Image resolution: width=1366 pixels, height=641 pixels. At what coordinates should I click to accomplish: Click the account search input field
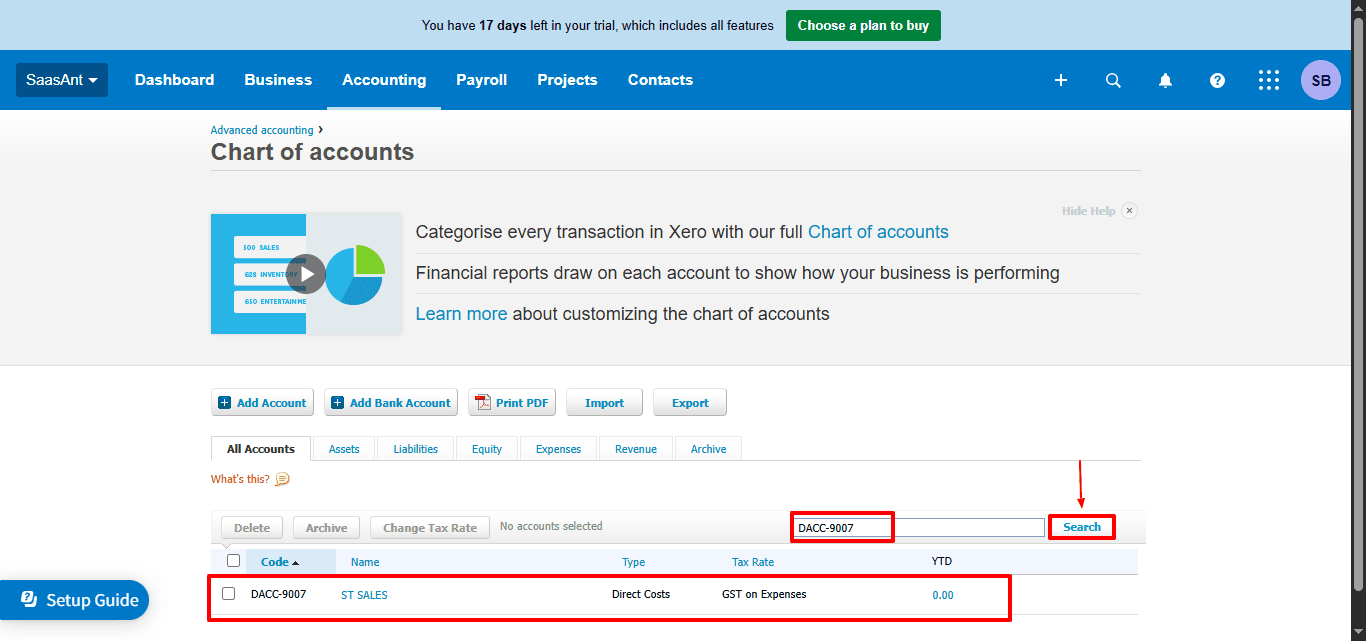pos(919,527)
